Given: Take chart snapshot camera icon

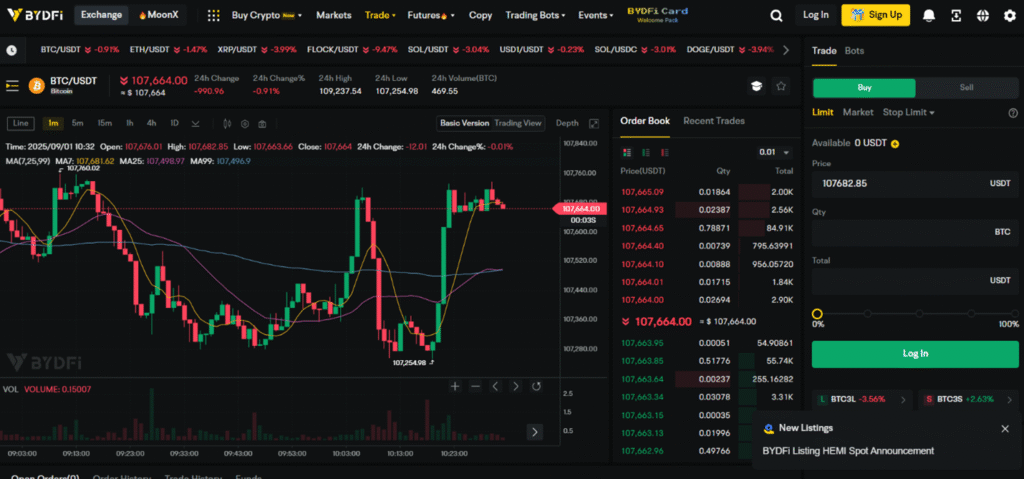Looking at the screenshot, I should pos(262,124).
